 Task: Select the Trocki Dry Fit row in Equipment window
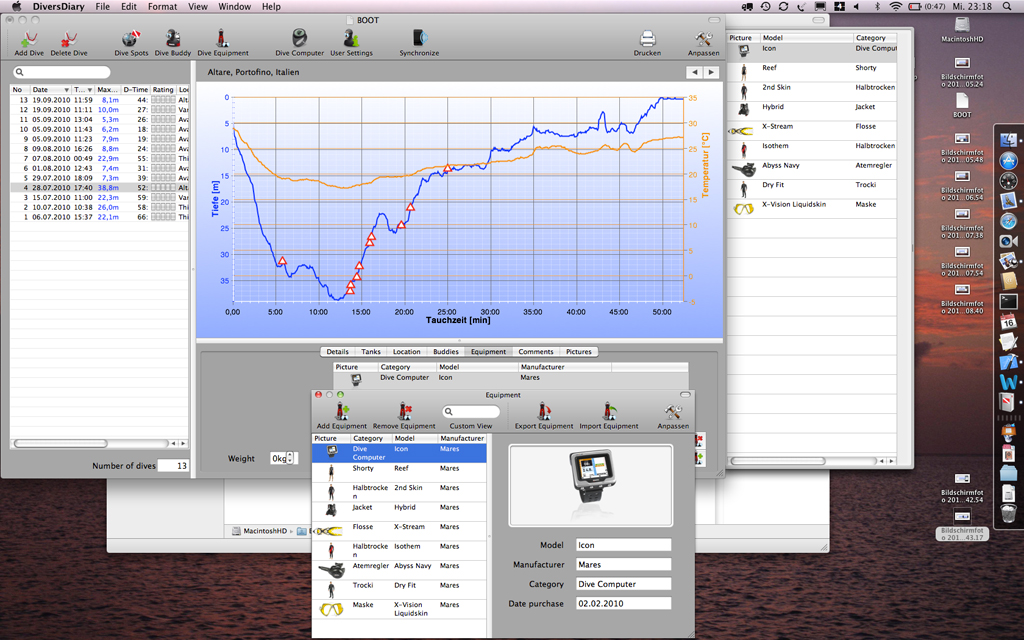pos(399,590)
